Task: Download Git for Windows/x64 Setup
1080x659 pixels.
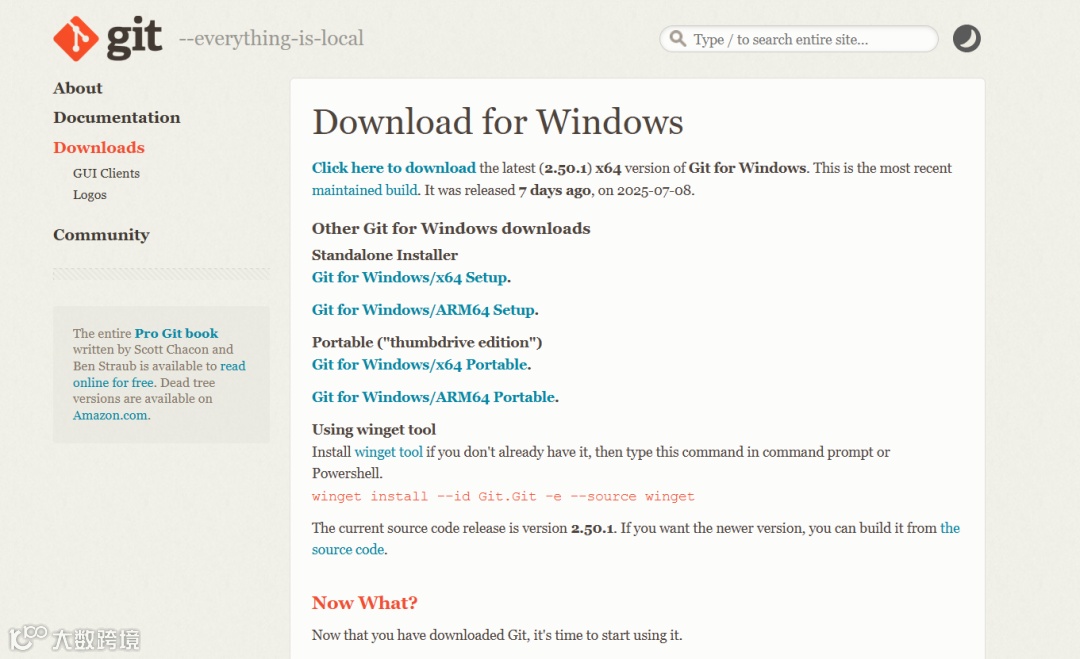Action: pyautogui.click(x=410, y=278)
